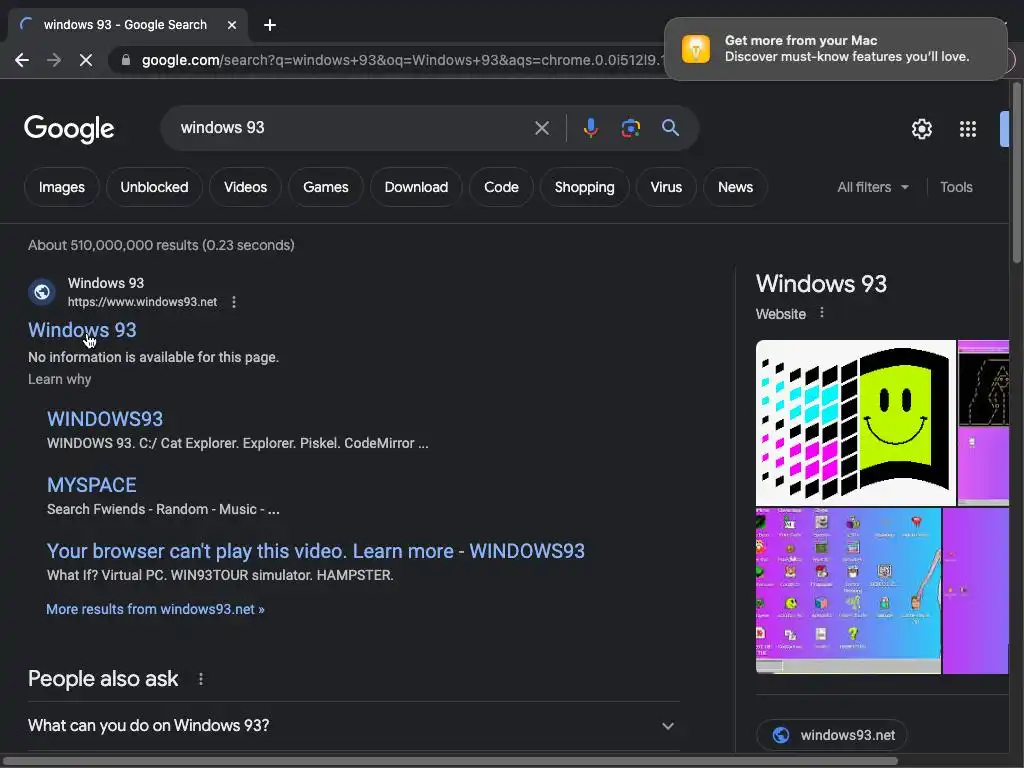Image resolution: width=1024 pixels, height=768 pixels.
Task: Go to Google homepage via logo
Action: (x=69, y=129)
